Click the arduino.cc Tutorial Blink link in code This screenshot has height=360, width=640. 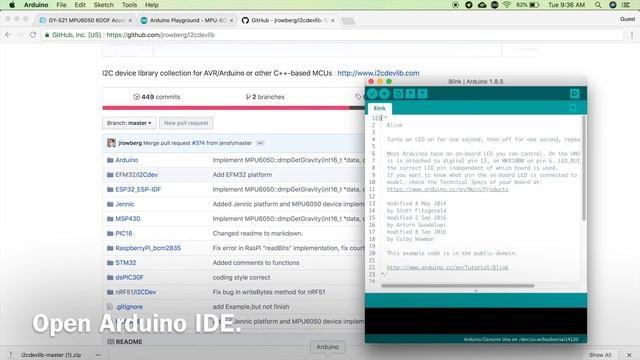447,267
